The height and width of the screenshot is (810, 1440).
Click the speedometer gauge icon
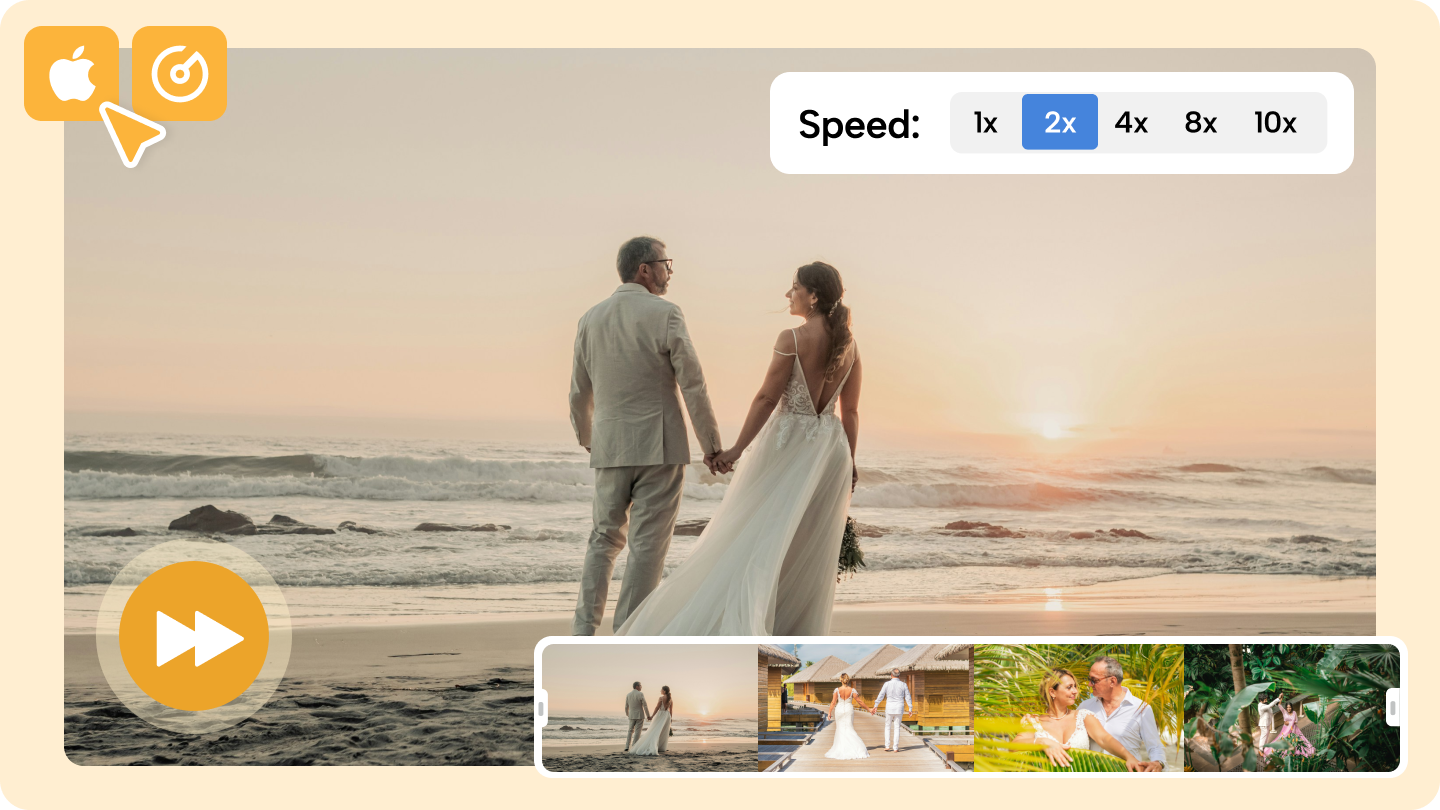180,74
